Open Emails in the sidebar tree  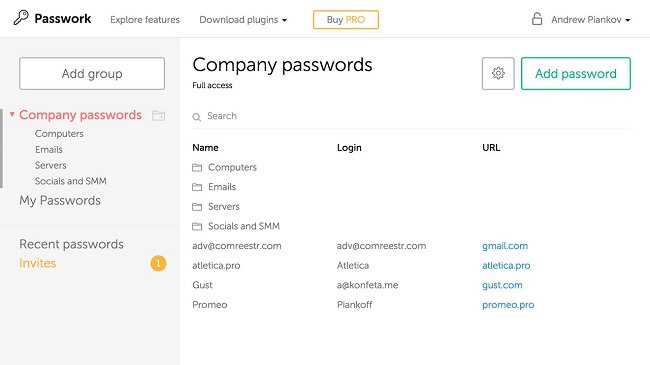click(x=49, y=149)
